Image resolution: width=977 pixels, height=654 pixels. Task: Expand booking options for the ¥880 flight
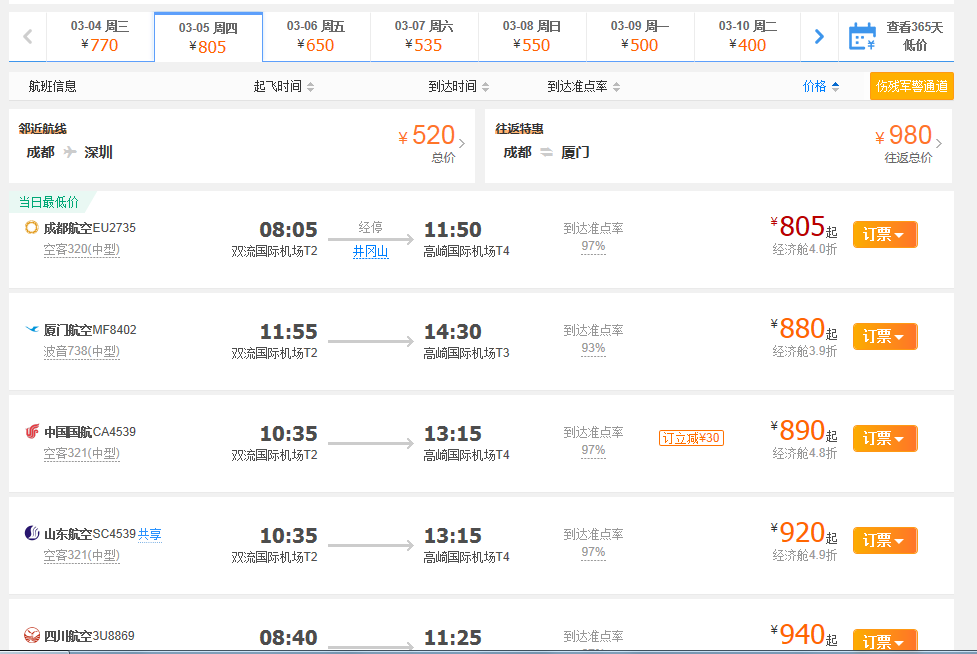click(x=885, y=336)
